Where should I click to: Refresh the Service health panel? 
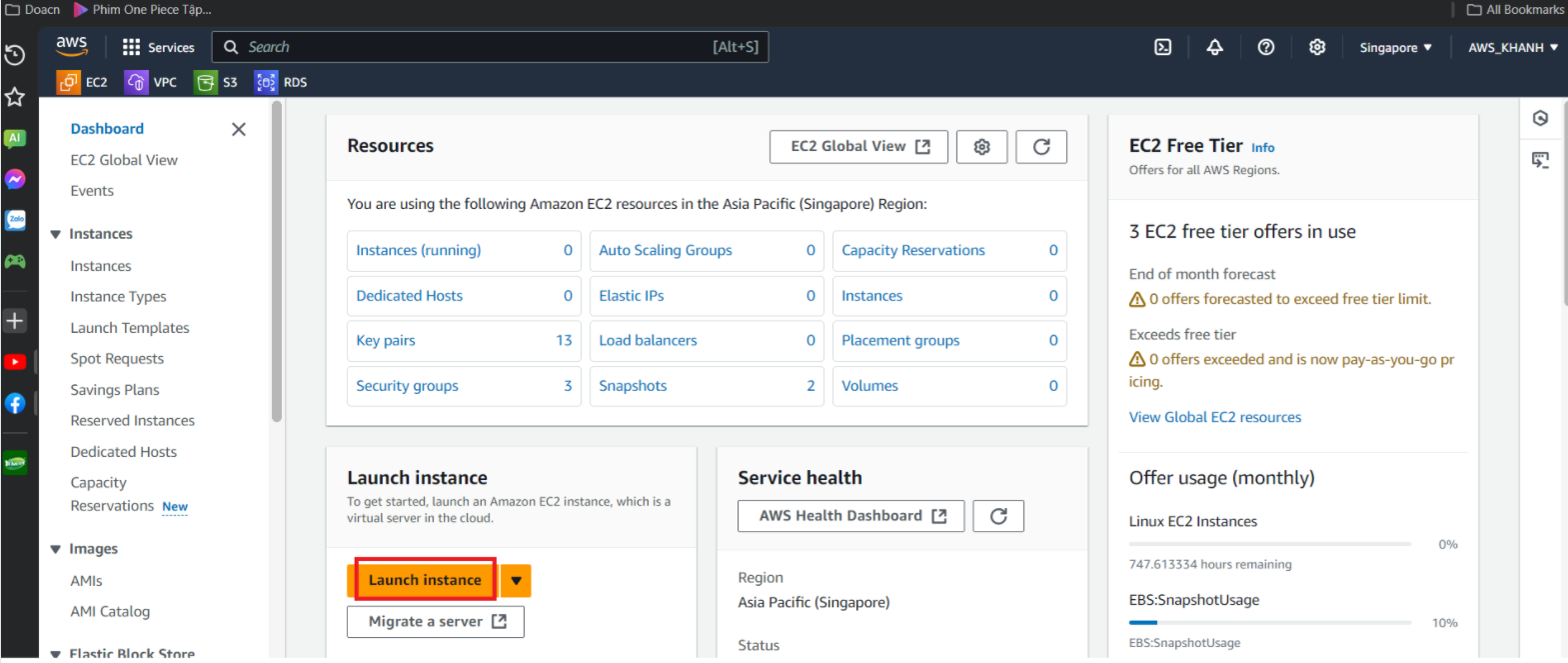998,516
